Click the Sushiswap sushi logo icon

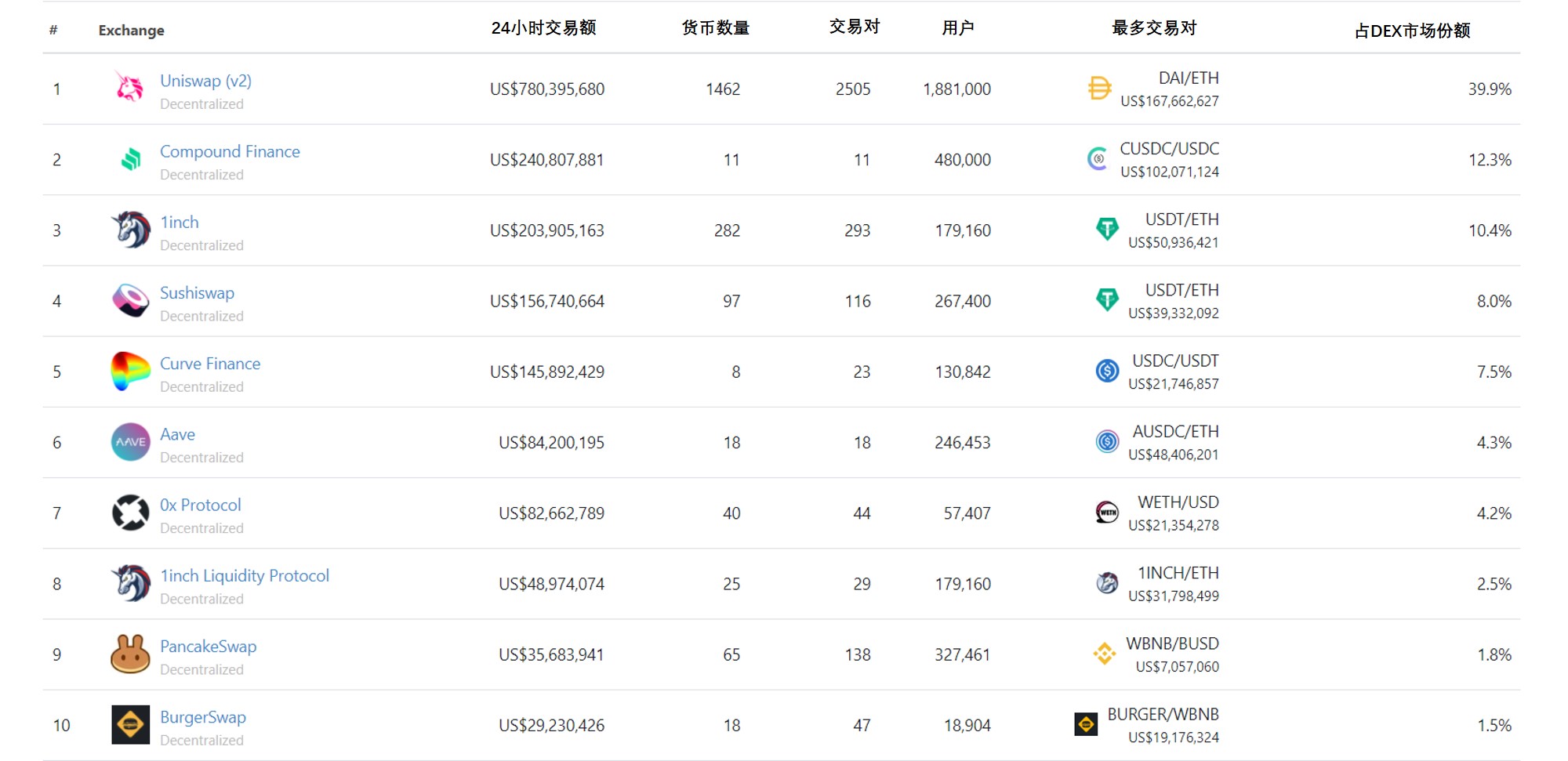click(x=130, y=300)
